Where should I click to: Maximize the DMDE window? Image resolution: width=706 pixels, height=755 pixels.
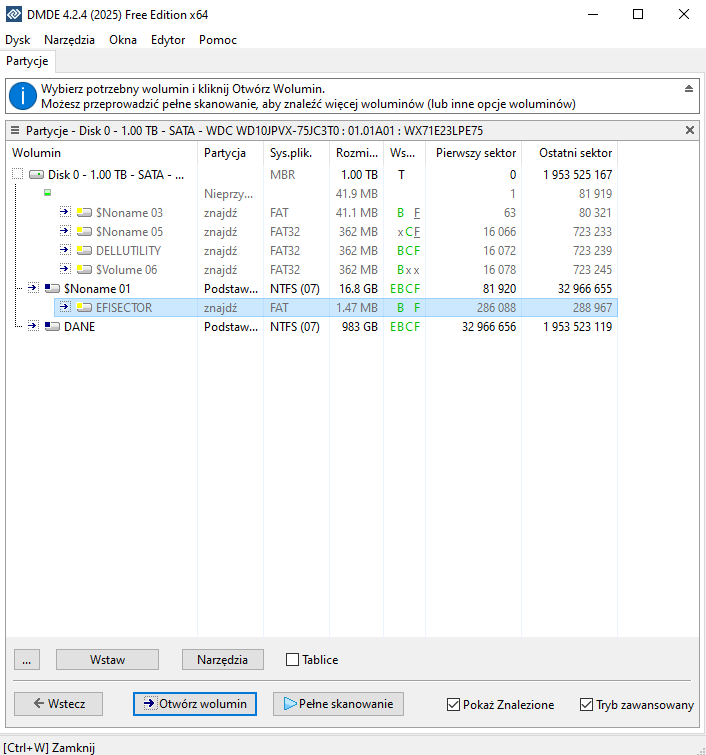tap(638, 14)
